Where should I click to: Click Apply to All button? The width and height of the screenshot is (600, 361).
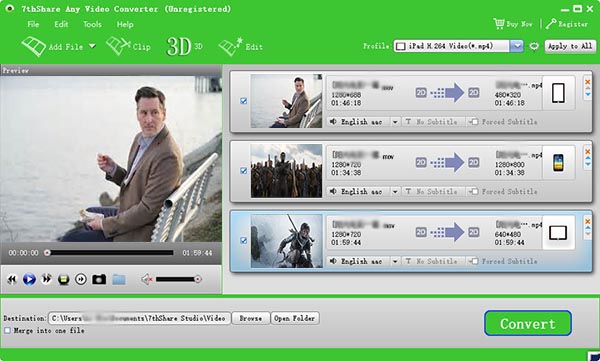(570, 46)
